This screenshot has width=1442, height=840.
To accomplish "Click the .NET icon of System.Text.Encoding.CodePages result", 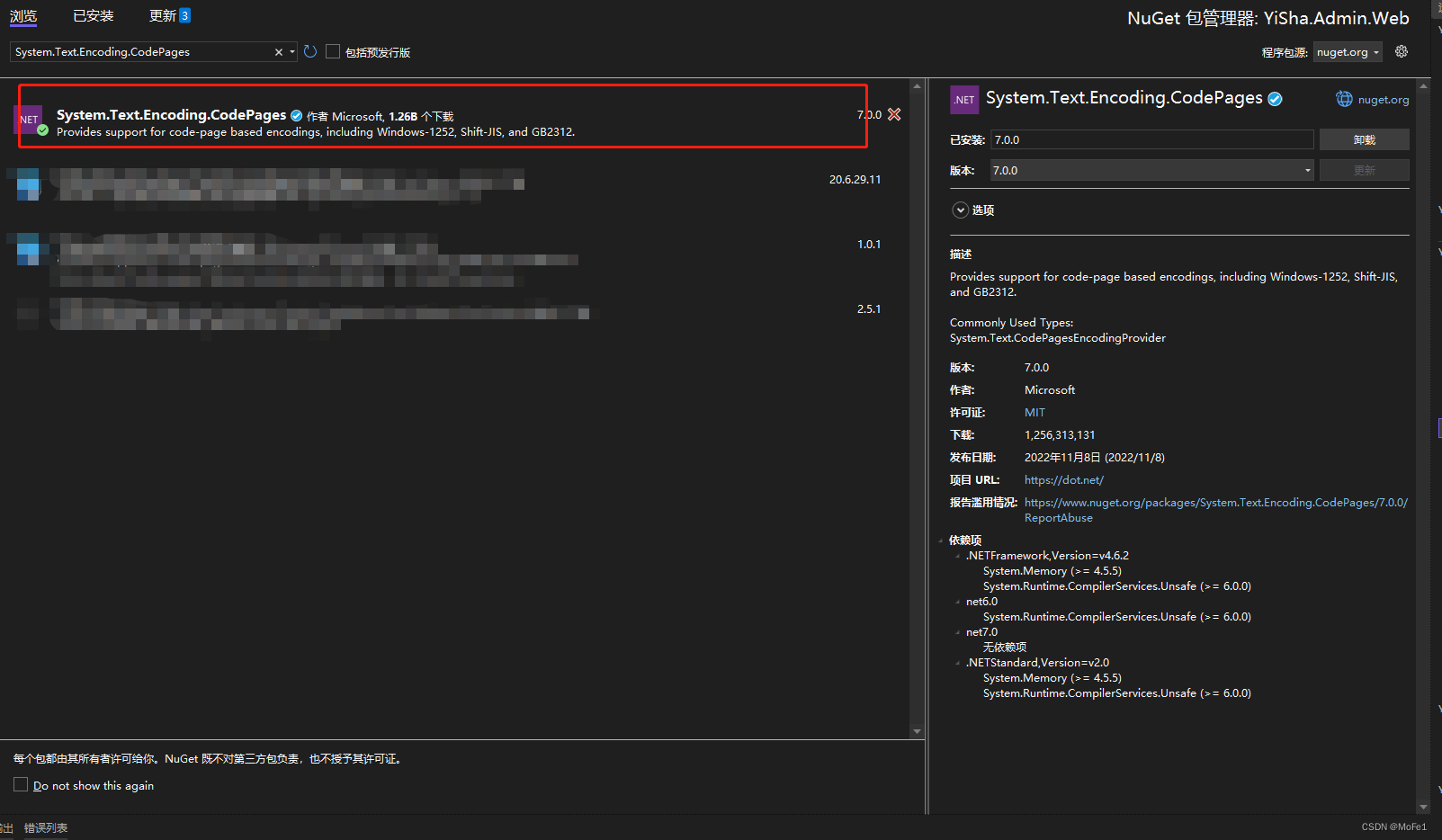I will coord(28,119).
